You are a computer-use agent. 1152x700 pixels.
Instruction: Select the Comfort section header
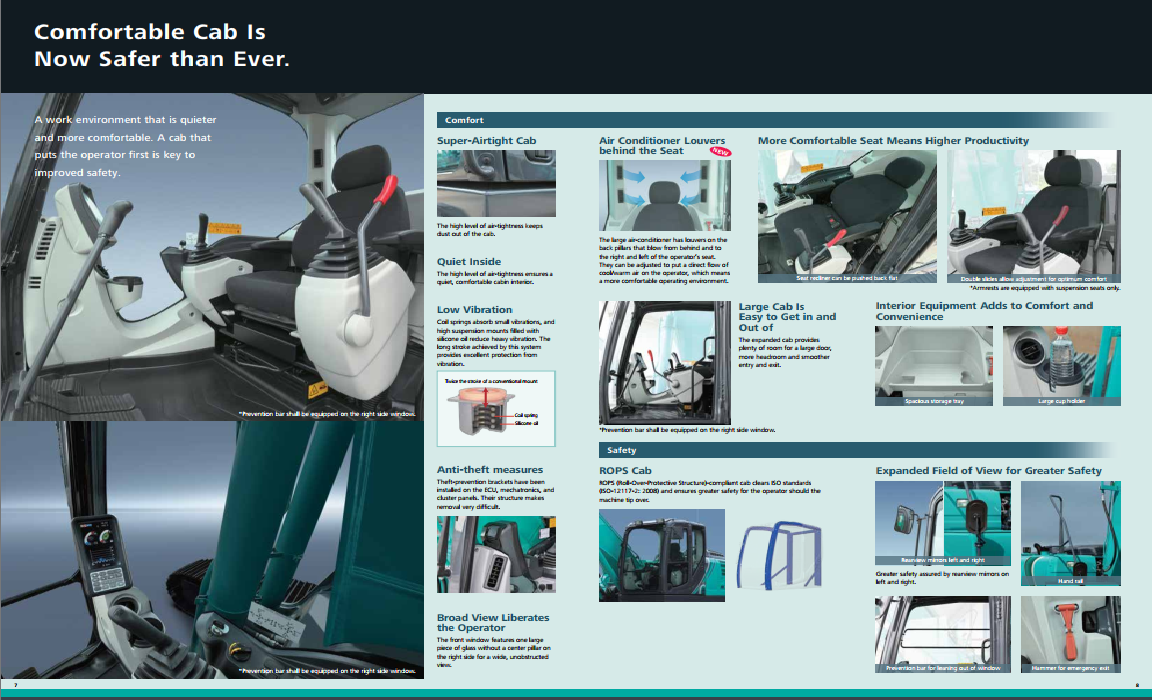465,120
